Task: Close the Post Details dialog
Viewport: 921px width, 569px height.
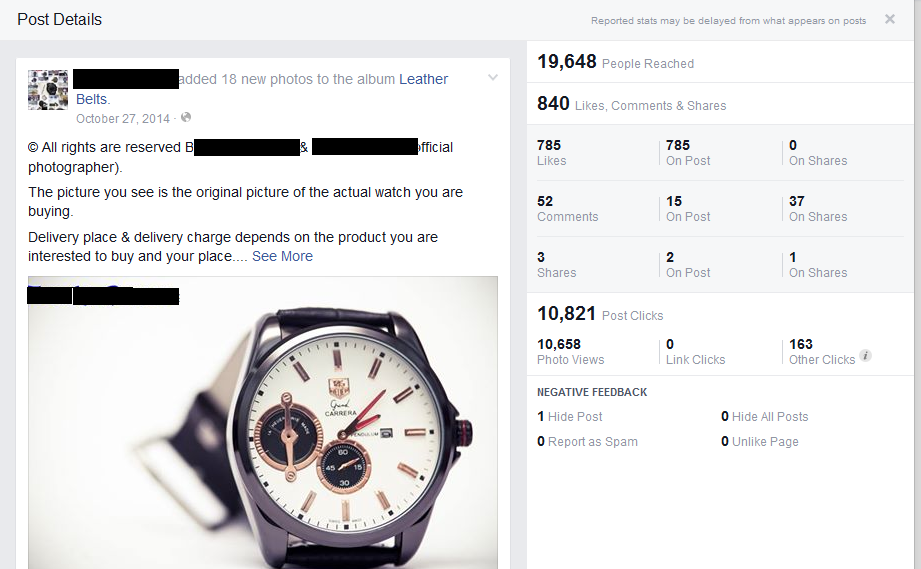Action: (x=890, y=19)
